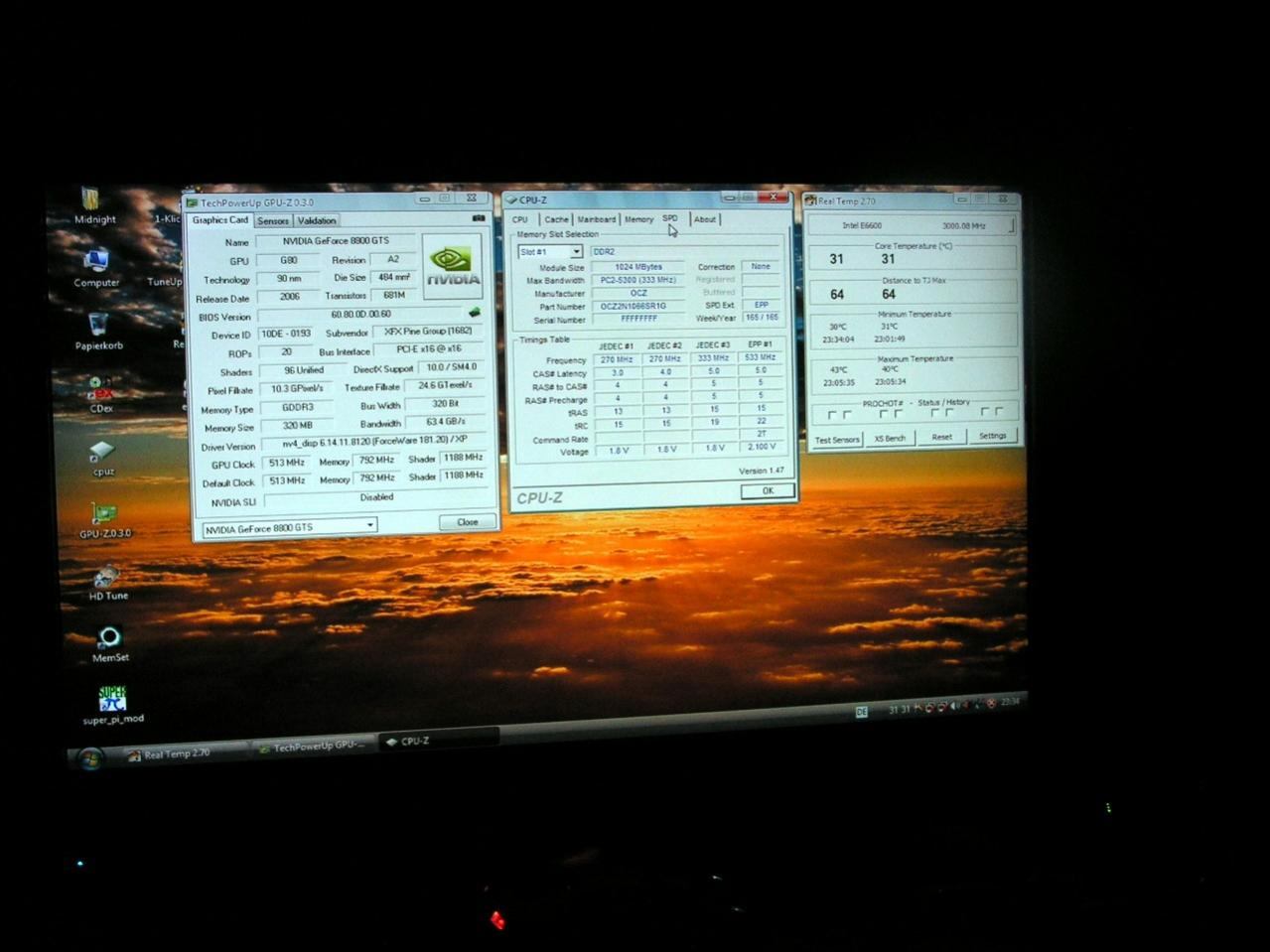Open the NVIDIA GeForce 8800 GTS card selector dropdown
1270x952 pixels.
tap(289, 527)
